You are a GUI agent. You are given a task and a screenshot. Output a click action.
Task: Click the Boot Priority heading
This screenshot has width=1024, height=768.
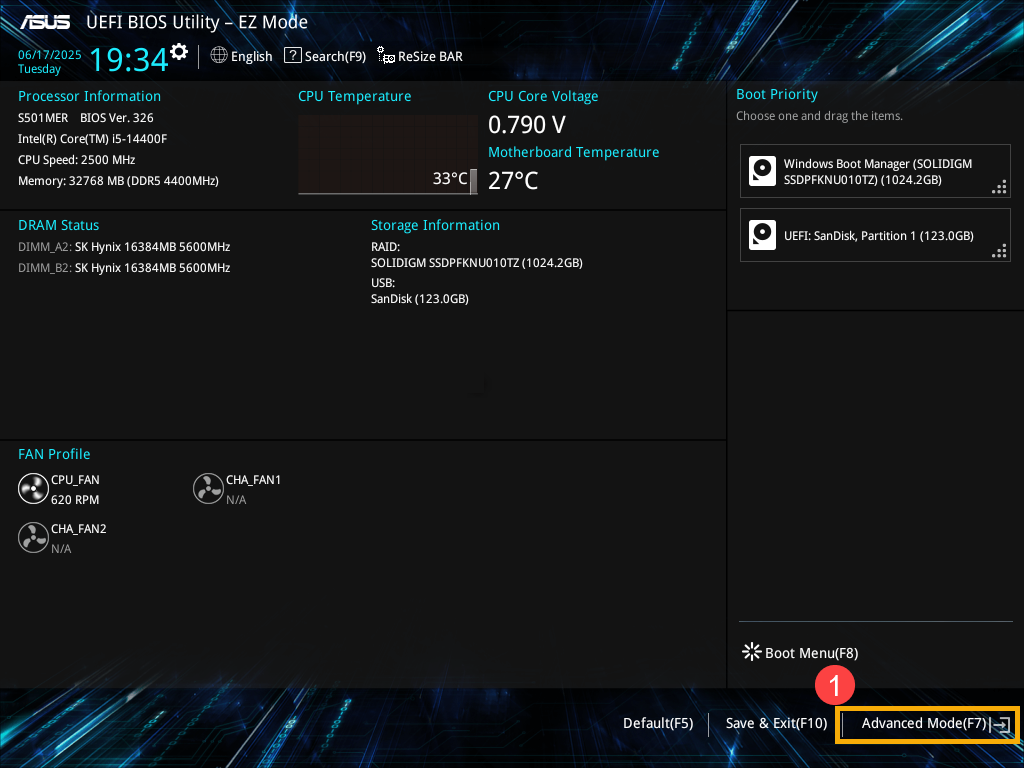pos(777,94)
